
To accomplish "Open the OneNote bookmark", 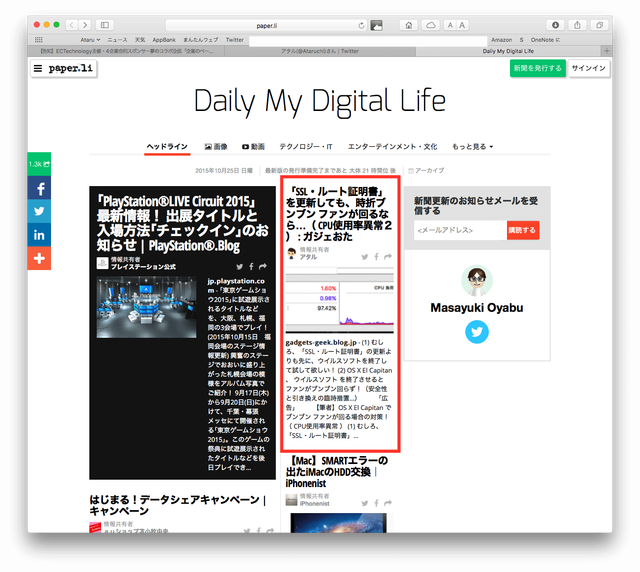I will (545, 40).
